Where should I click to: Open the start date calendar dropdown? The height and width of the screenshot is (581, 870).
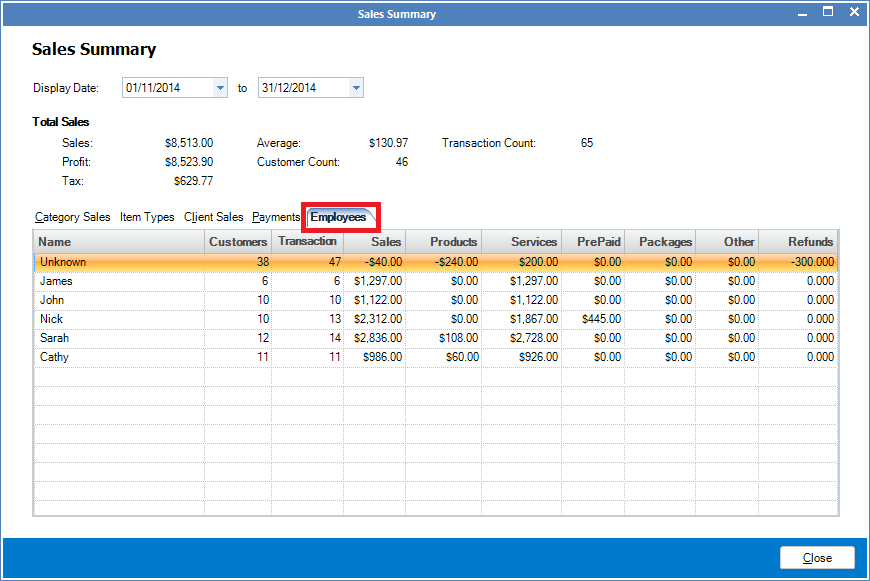220,87
